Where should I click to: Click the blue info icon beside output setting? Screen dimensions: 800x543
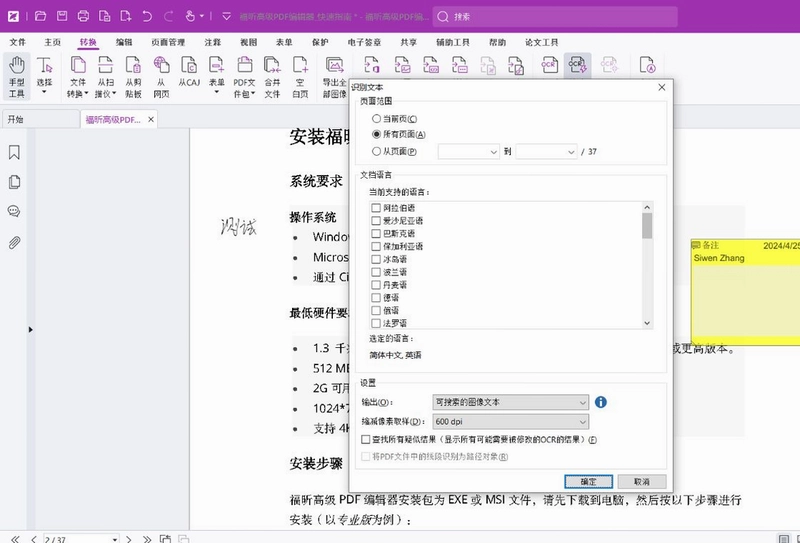tap(601, 402)
